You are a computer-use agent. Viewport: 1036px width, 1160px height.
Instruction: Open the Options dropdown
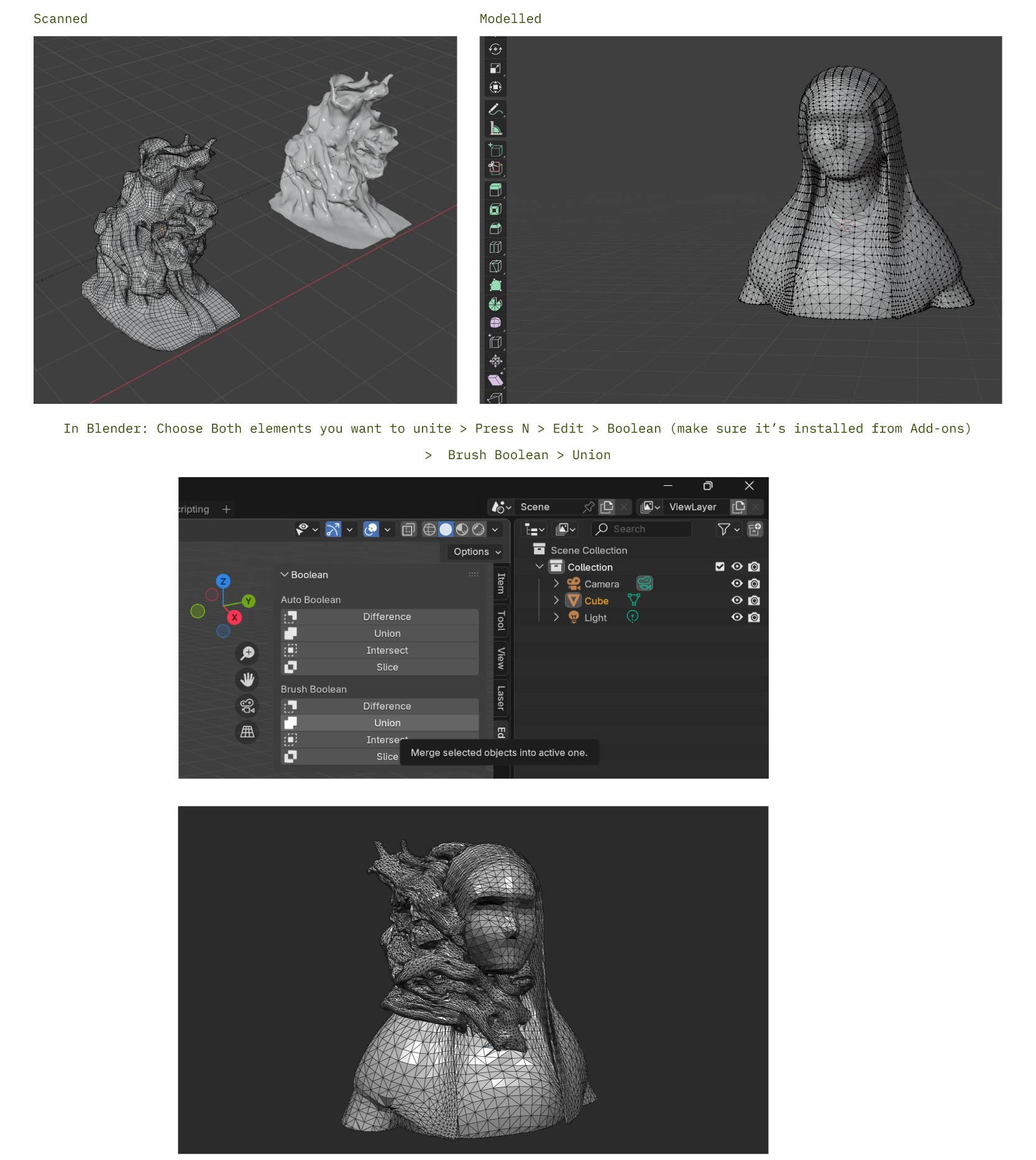tap(476, 552)
